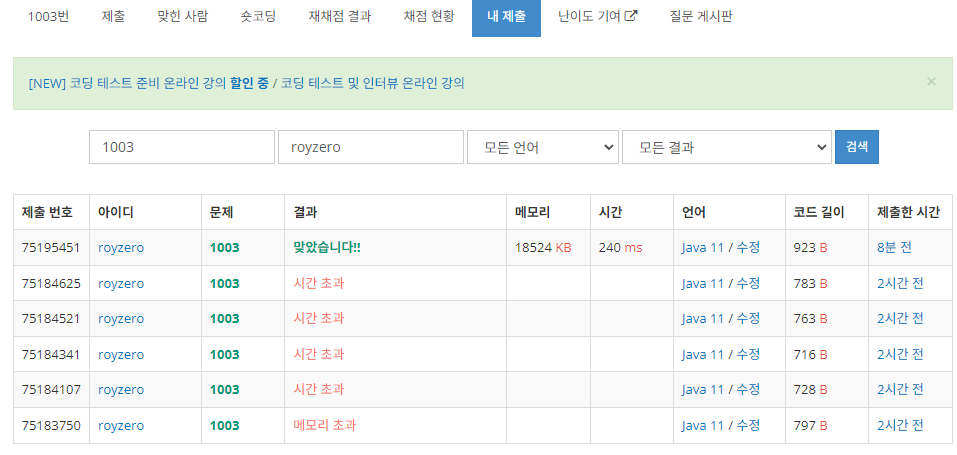Focus the problem number field containing 1003
The image size is (957, 455).
click(x=182, y=147)
